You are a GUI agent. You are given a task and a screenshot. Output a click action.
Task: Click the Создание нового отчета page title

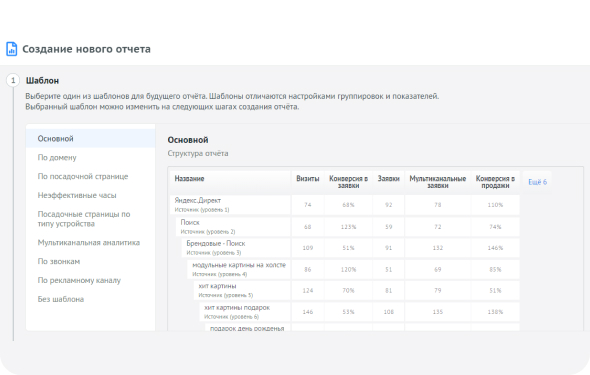pyautogui.click(x=86, y=49)
